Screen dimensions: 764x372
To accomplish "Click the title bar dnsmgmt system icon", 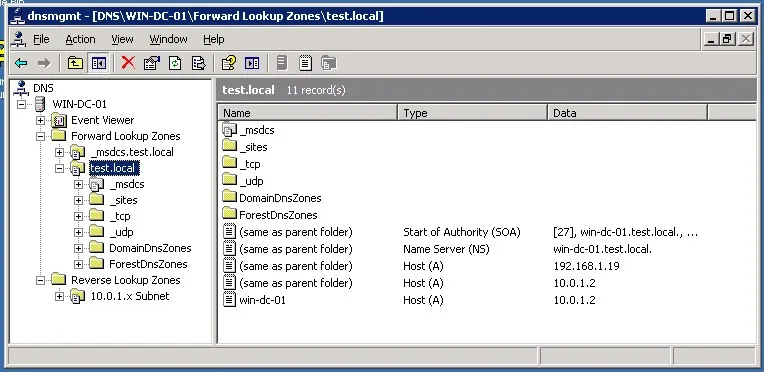I will [x=18, y=16].
